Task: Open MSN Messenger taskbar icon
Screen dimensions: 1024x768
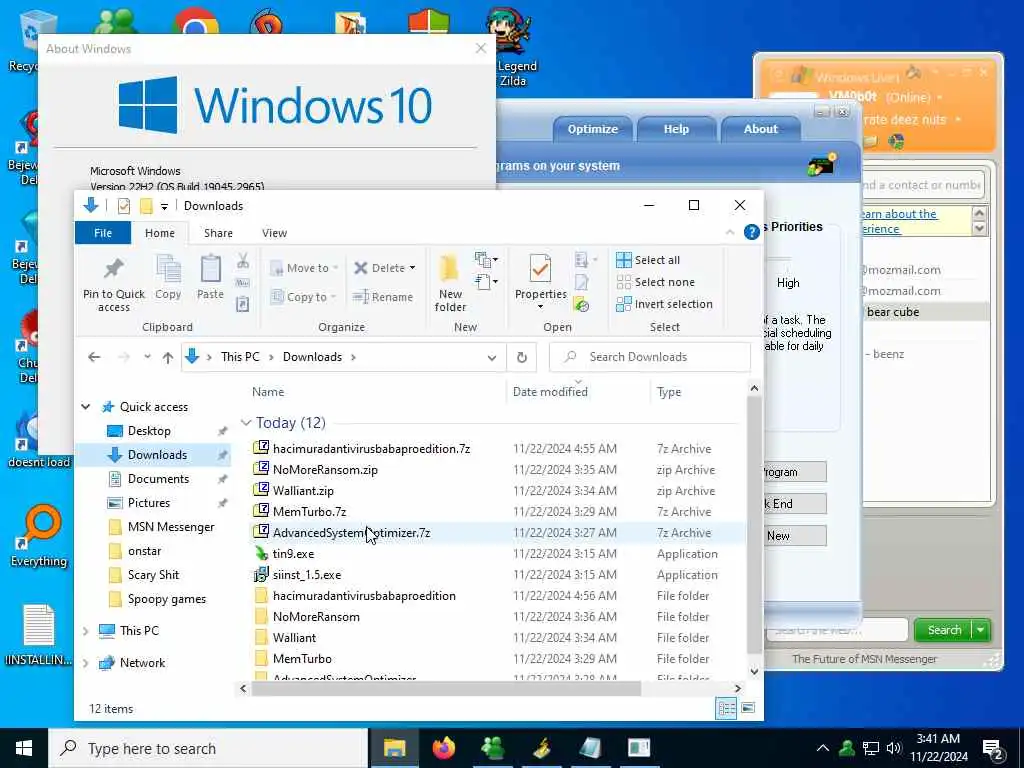Action: 493,748
